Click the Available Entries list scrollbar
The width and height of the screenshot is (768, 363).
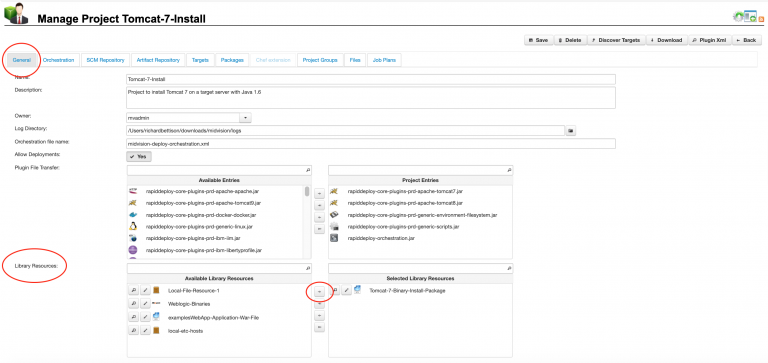coord(307,191)
